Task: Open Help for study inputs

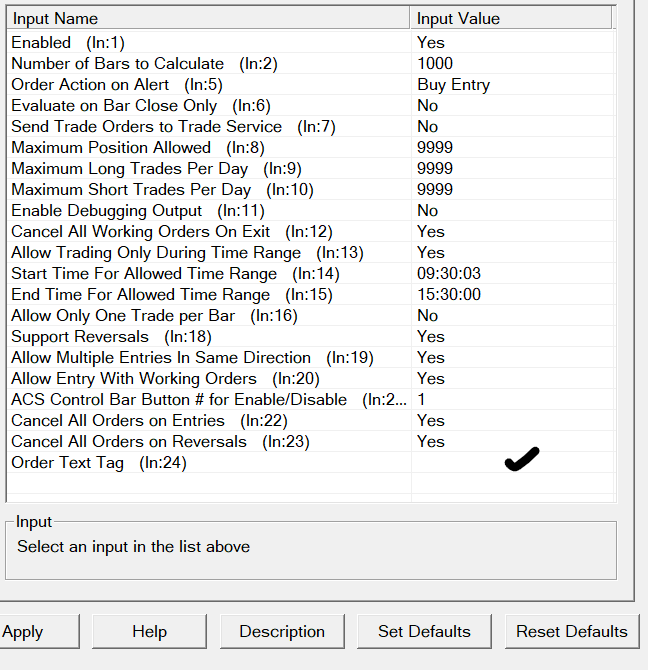Action: click(149, 631)
